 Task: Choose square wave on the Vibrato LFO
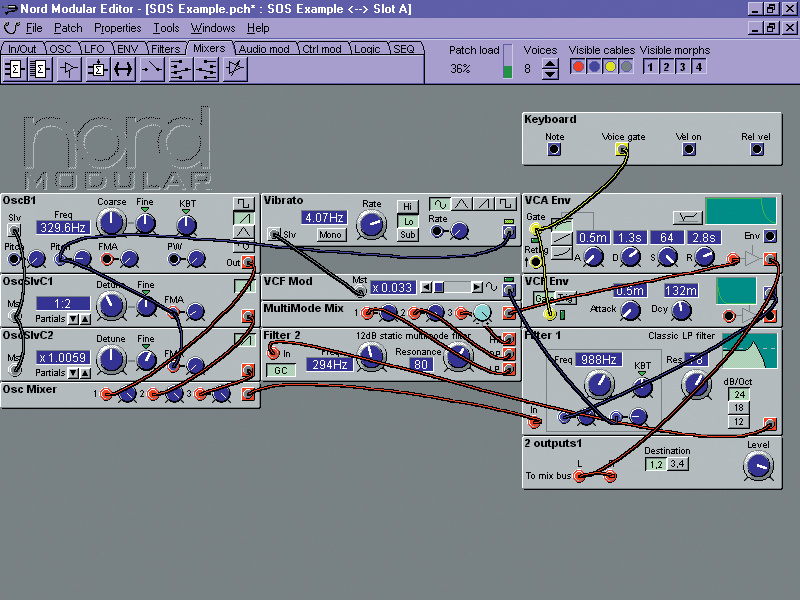click(x=505, y=205)
